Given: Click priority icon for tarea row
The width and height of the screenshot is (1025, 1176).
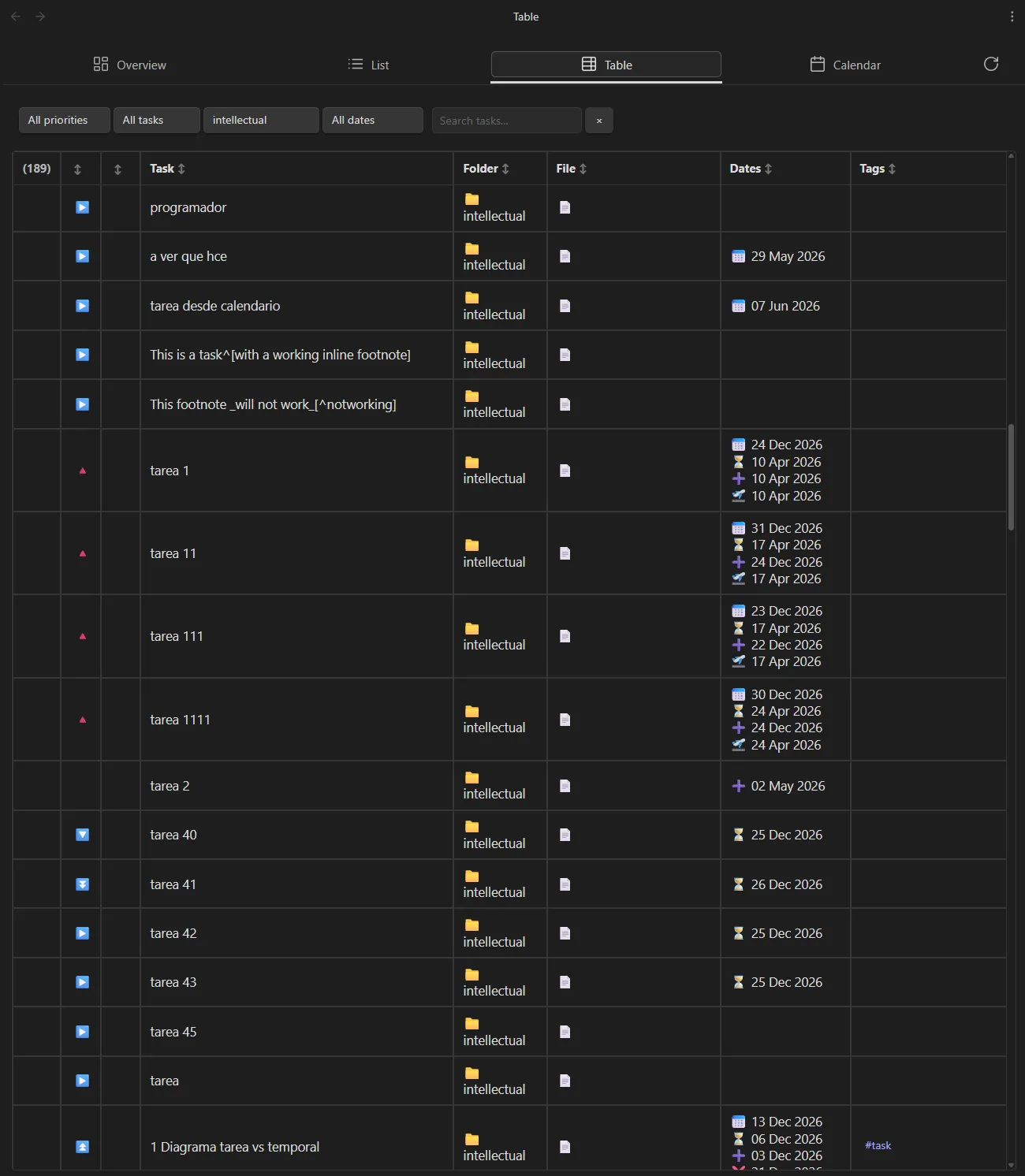Looking at the screenshot, I should (82, 1081).
